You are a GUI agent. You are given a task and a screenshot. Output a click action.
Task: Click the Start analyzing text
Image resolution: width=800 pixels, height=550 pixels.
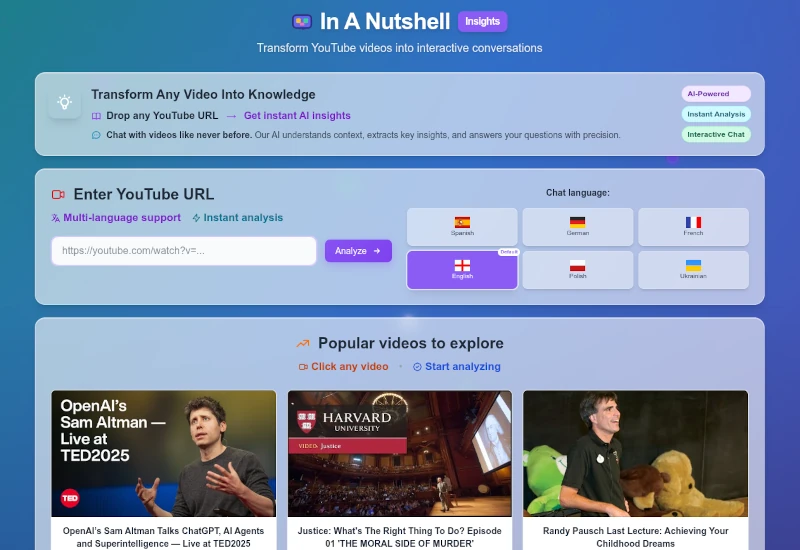tap(463, 367)
